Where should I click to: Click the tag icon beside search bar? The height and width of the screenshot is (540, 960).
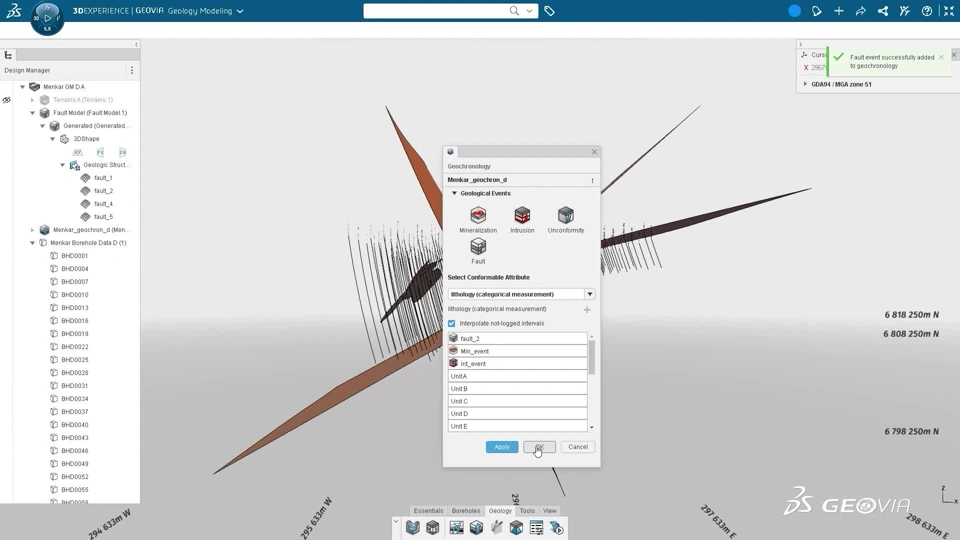[x=549, y=11]
